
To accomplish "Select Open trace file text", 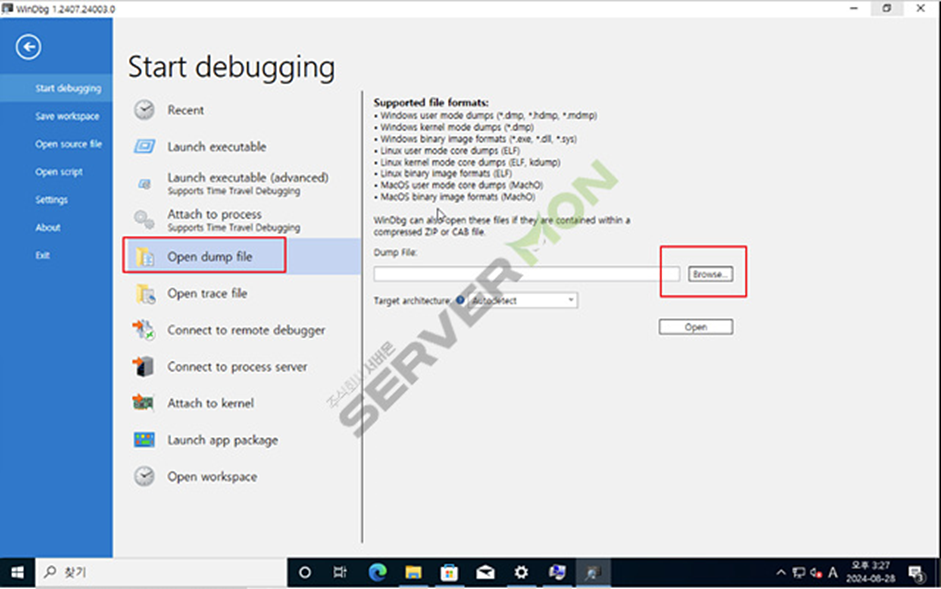I will coord(207,294).
